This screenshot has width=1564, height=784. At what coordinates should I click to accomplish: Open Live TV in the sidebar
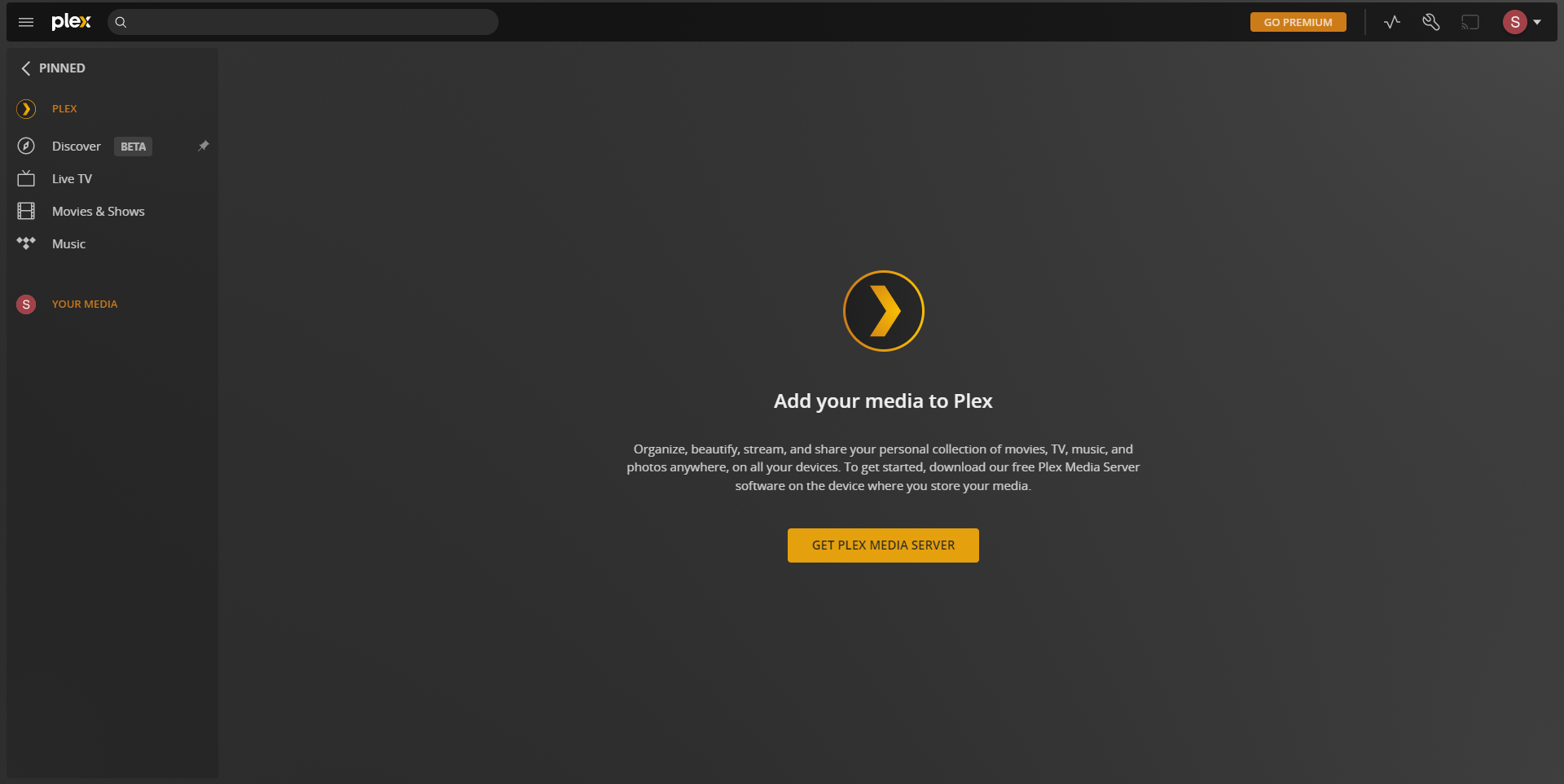click(72, 178)
